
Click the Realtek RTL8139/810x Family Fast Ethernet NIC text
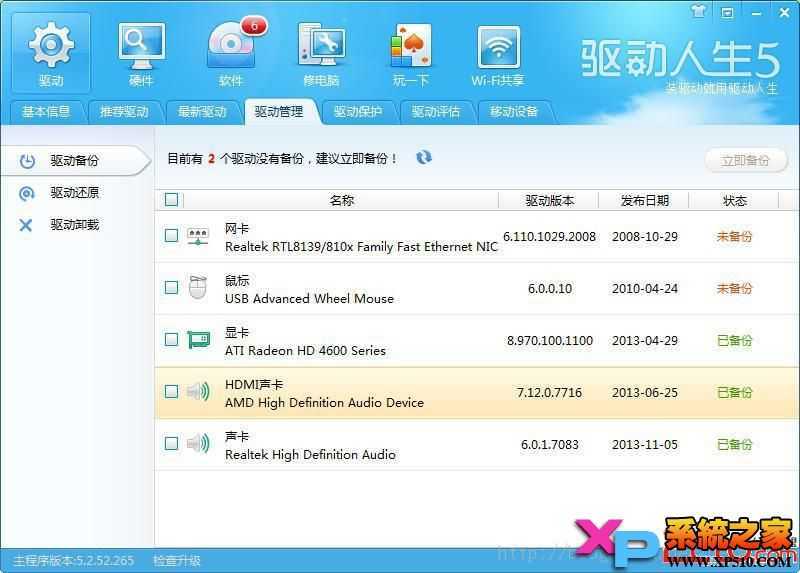coord(361,247)
